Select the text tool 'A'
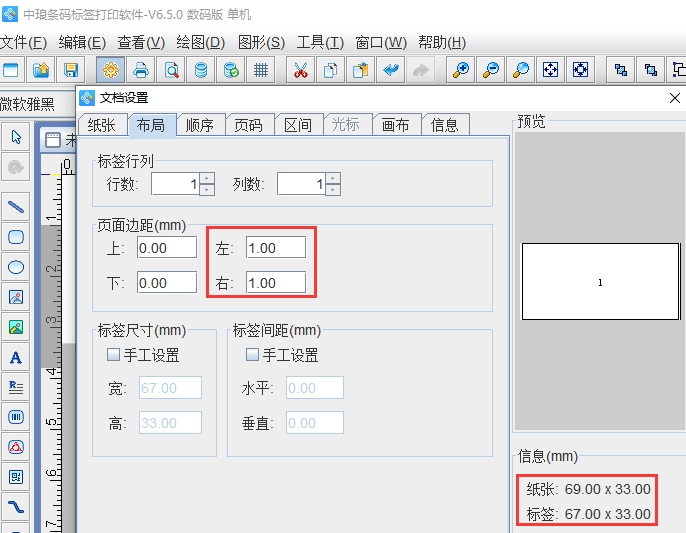686x533 pixels. point(16,357)
